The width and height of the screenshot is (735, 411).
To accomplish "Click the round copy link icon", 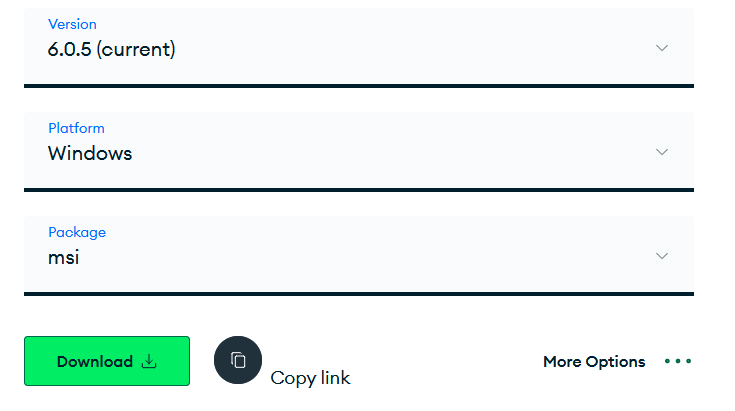I will point(238,360).
